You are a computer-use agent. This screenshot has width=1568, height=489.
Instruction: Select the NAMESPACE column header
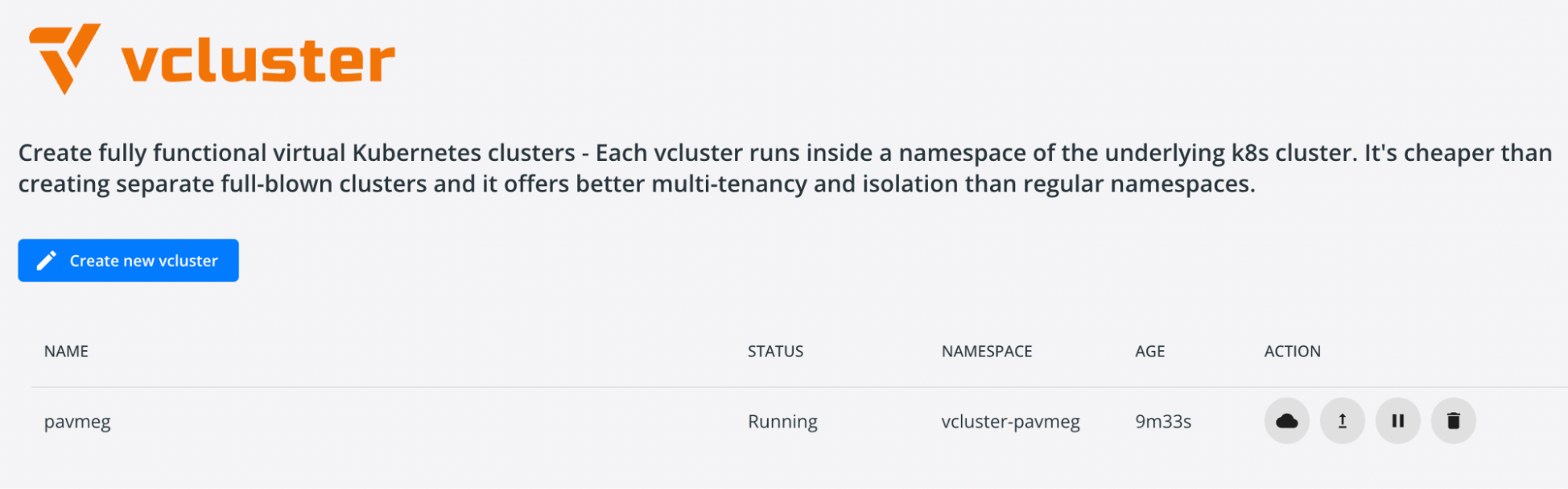coord(987,352)
